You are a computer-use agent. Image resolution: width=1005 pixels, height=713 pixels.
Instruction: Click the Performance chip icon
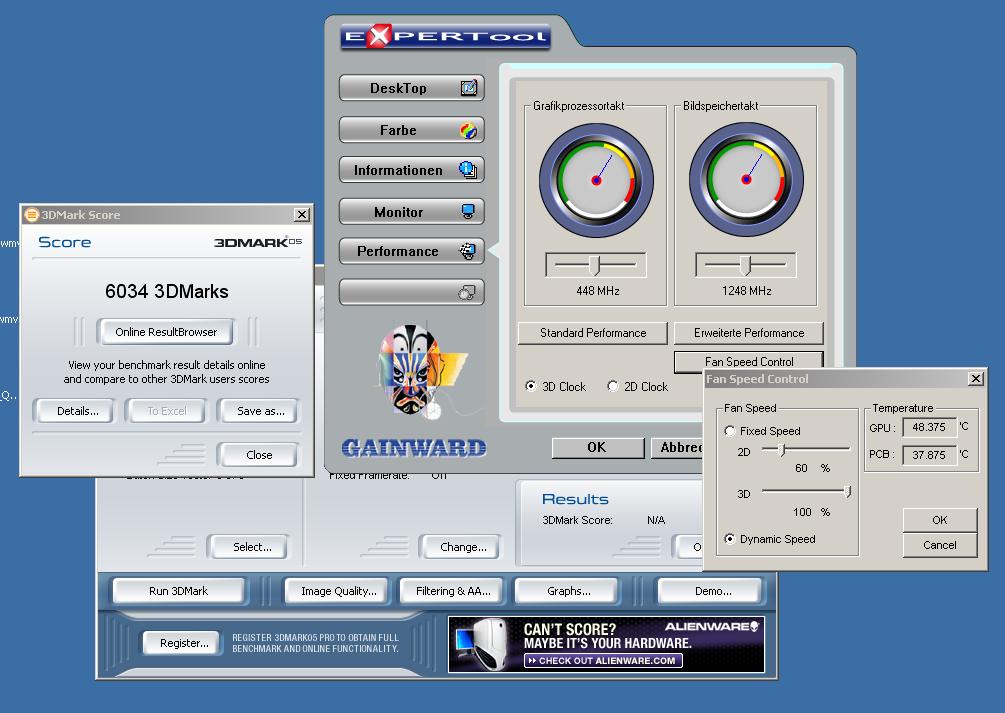[468, 251]
